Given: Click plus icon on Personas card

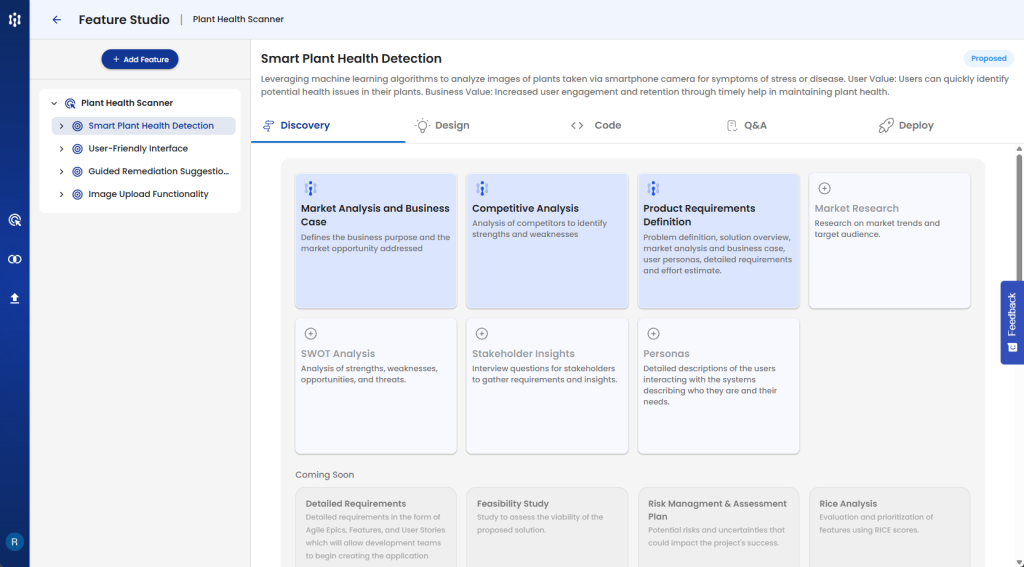Looking at the screenshot, I should 653,333.
